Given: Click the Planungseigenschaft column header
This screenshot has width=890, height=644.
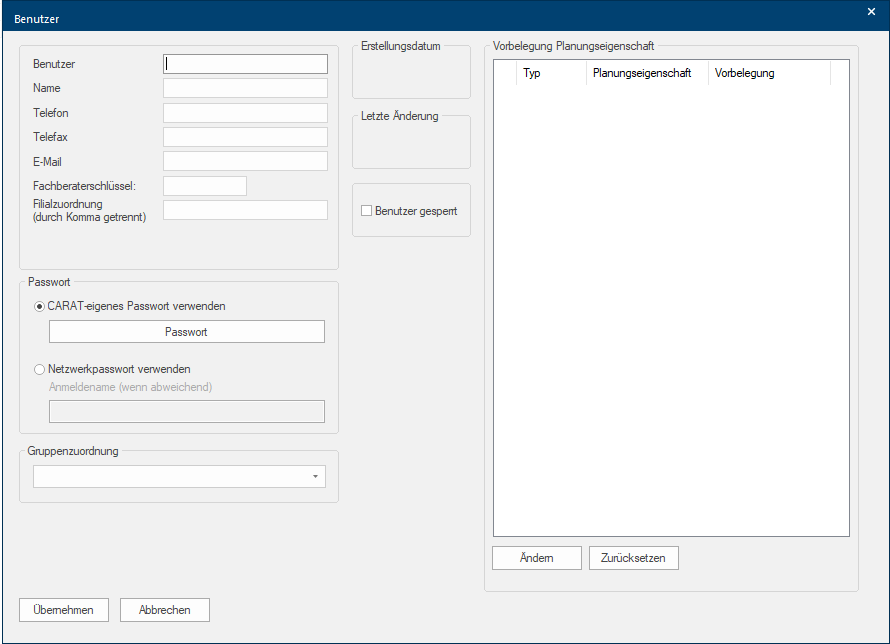Looking at the screenshot, I should (x=646, y=73).
